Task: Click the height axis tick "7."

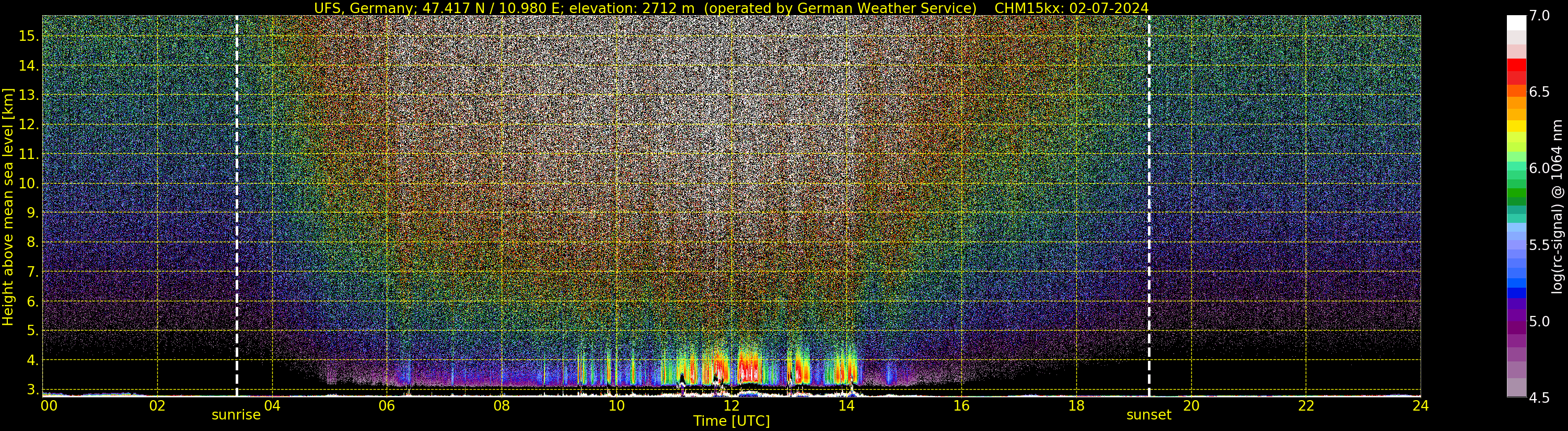Action: click(x=33, y=272)
